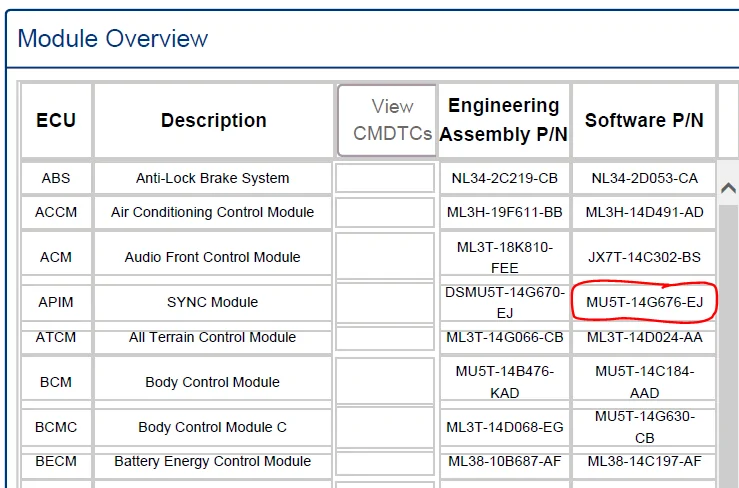Select the Air Conditioning Control Module row
This screenshot has height=488, width=739.
(213, 212)
